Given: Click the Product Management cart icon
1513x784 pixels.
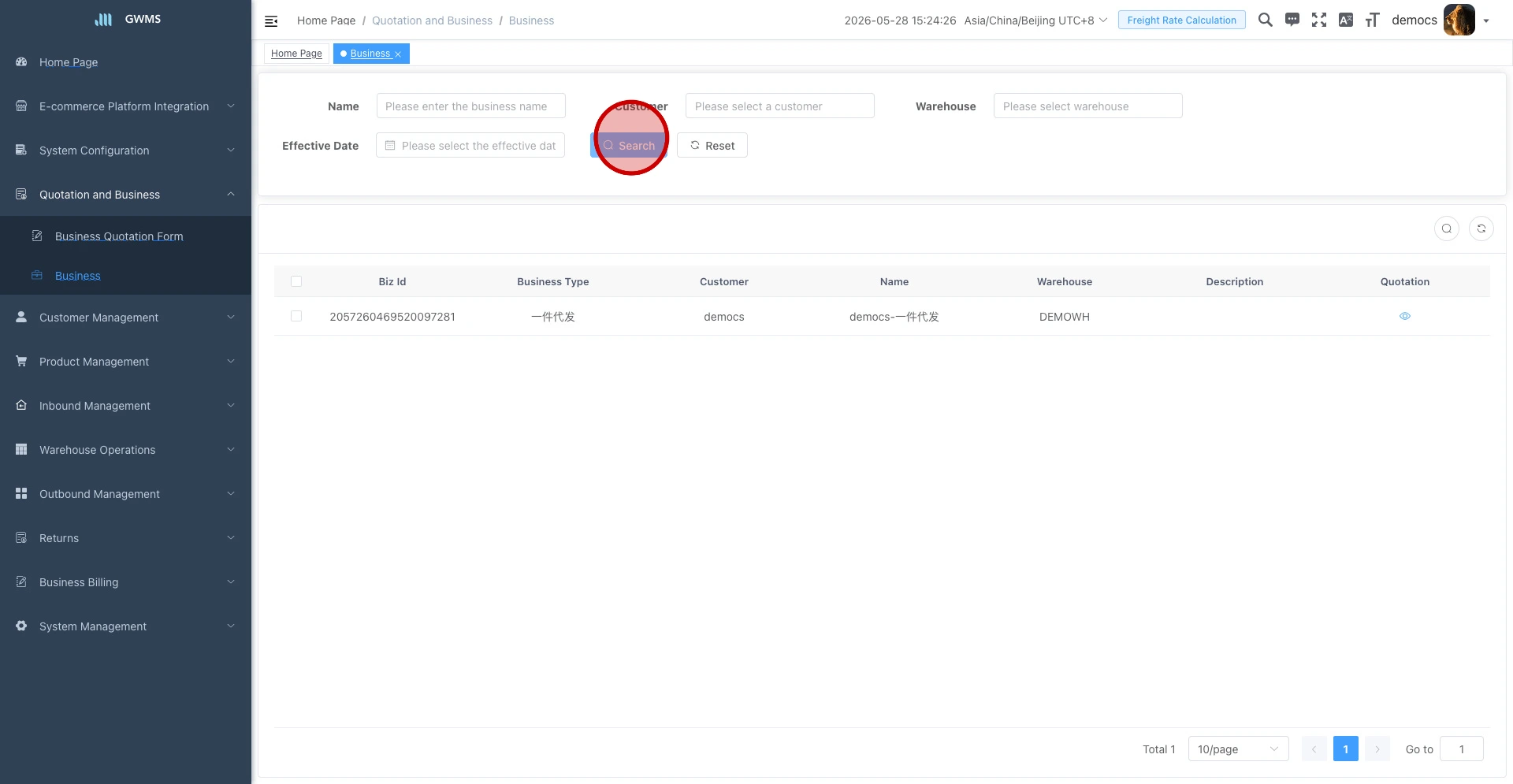Looking at the screenshot, I should click(21, 361).
